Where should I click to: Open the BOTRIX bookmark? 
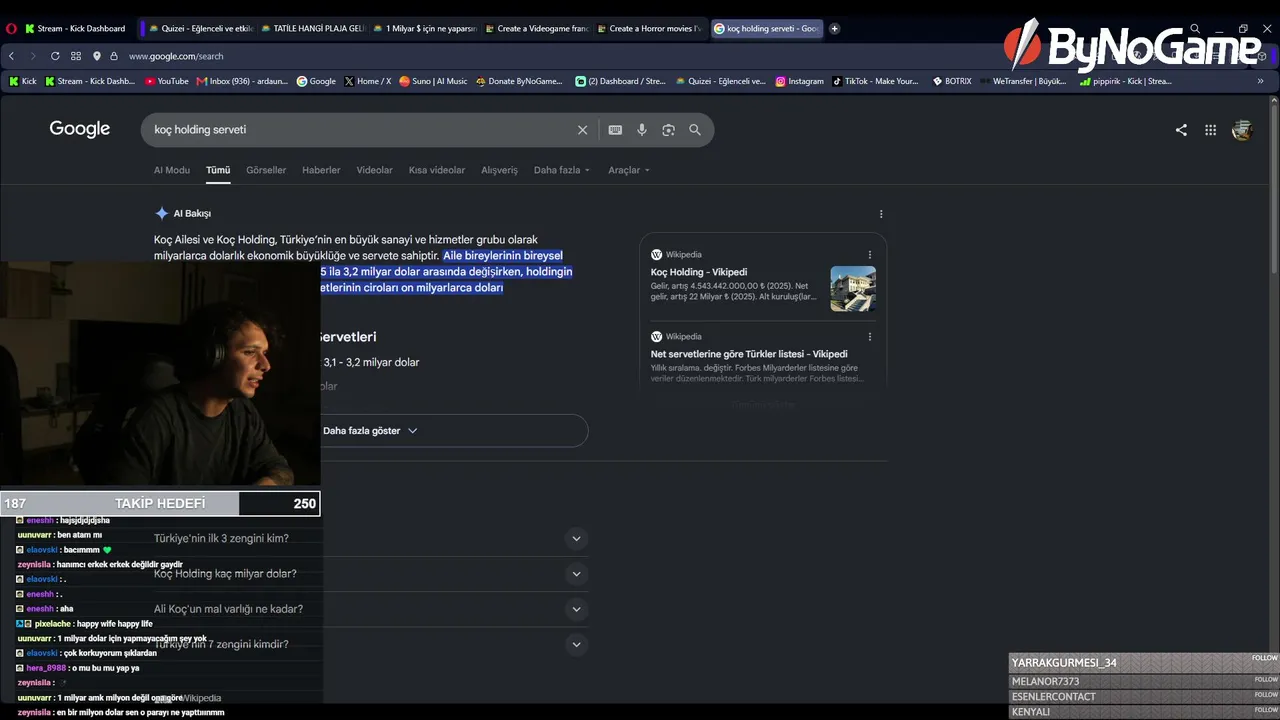pos(952,81)
